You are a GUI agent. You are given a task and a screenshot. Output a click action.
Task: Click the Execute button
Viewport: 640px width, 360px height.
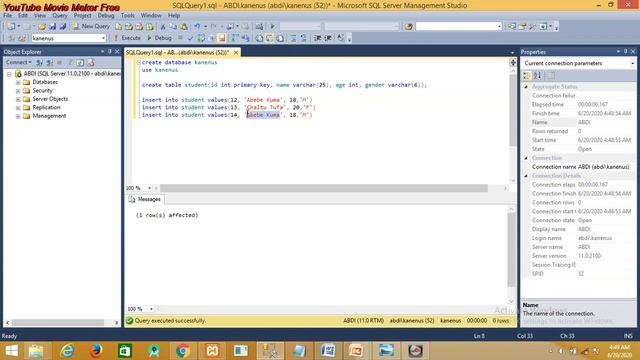[127, 38]
